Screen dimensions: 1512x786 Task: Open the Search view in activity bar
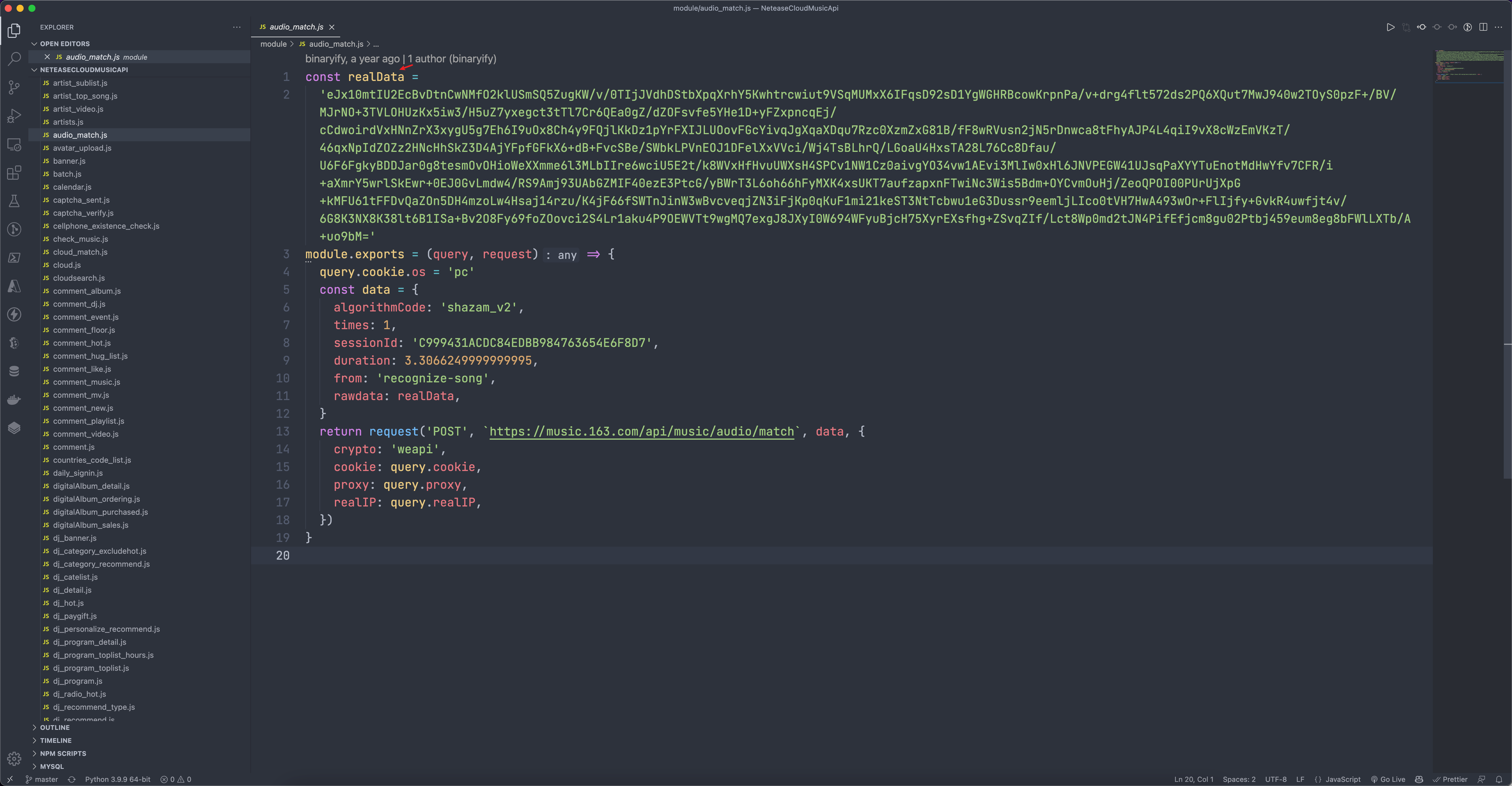[14, 59]
